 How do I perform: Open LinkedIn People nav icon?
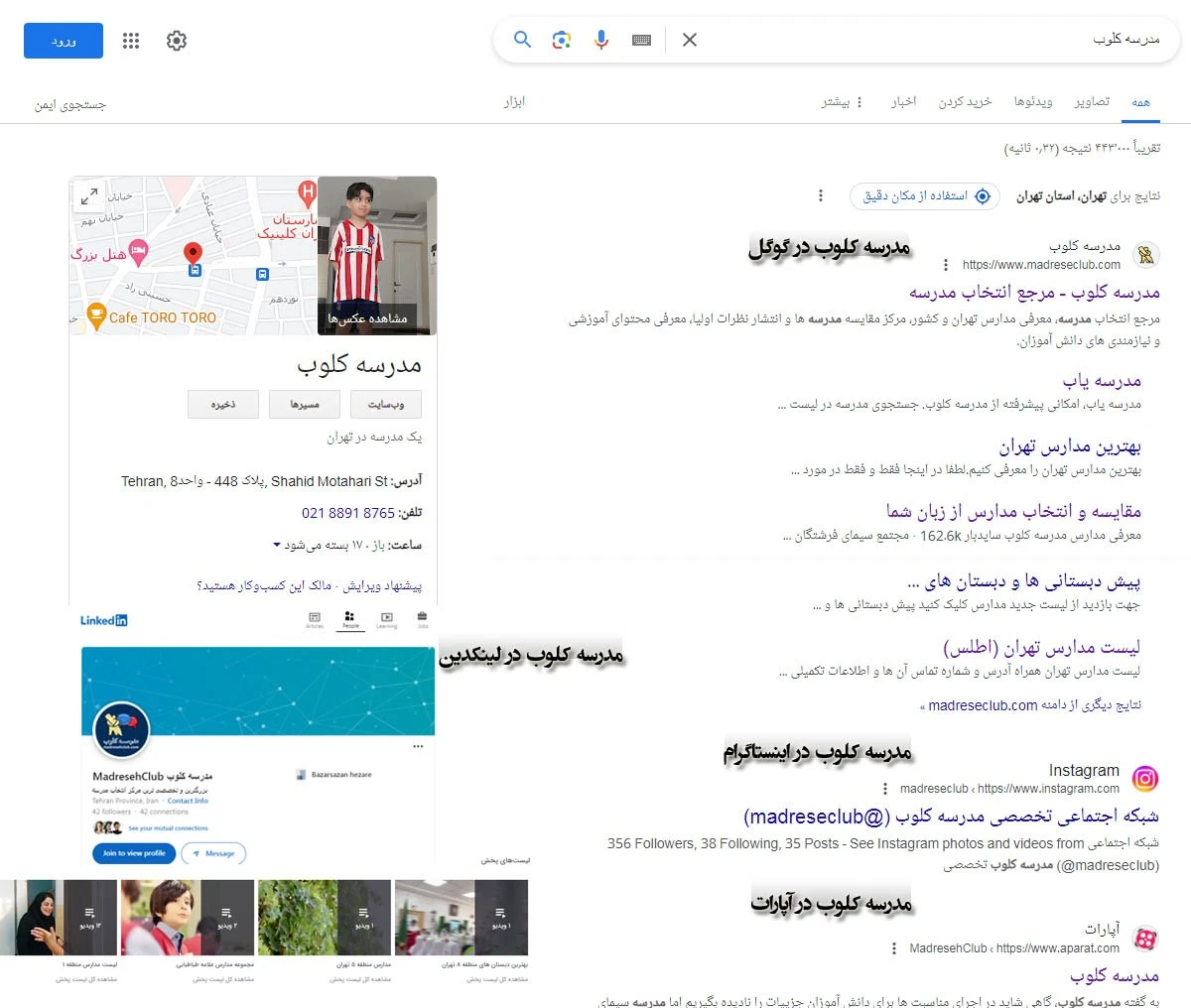pyautogui.click(x=350, y=620)
